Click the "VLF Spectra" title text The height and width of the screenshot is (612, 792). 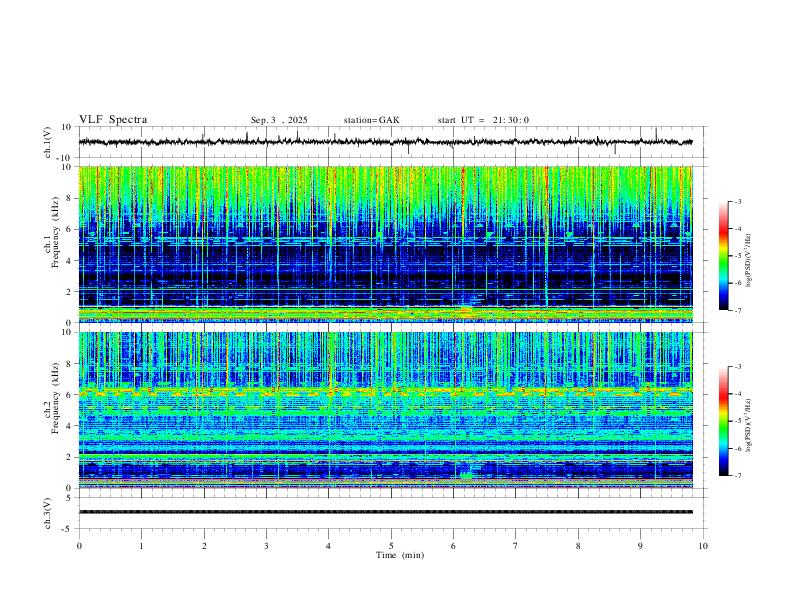point(113,120)
